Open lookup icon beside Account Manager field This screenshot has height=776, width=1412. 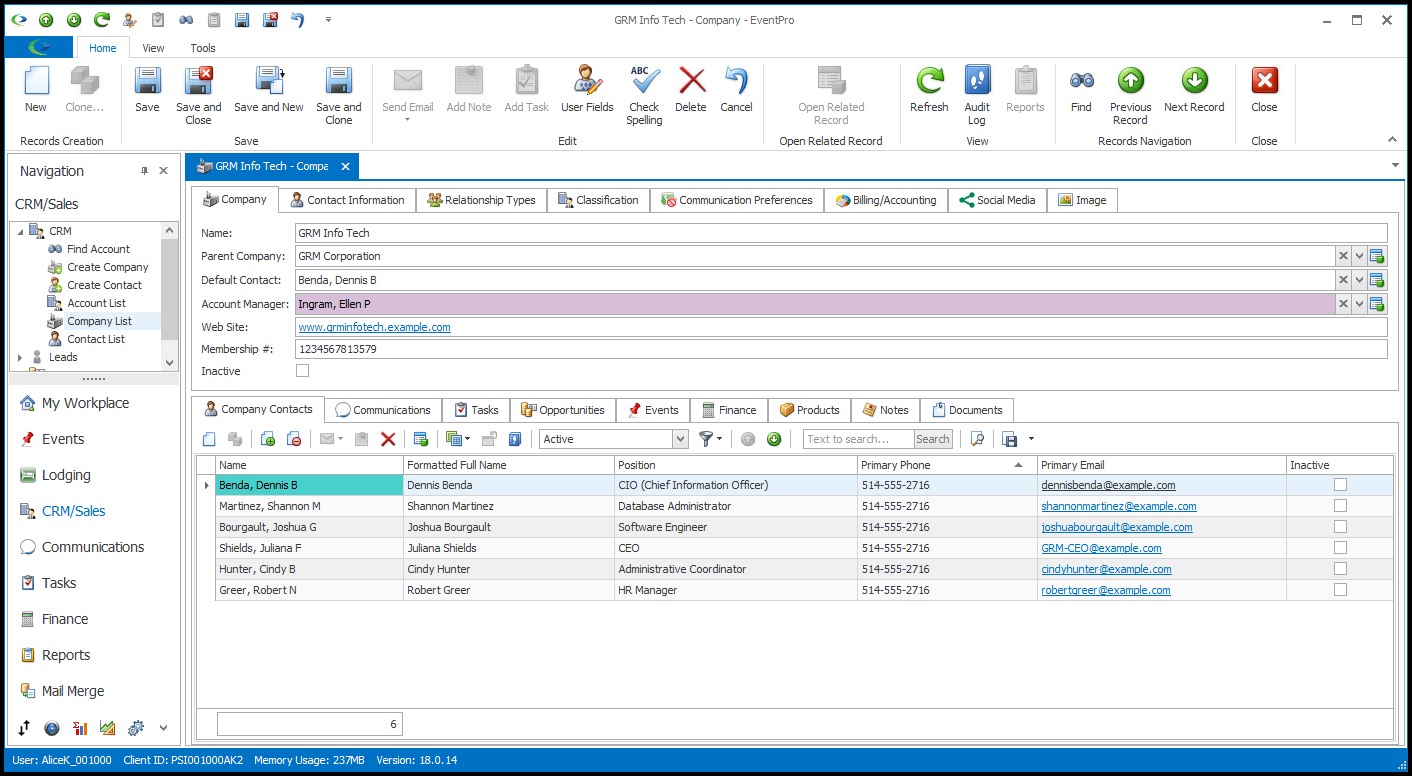coord(1377,304)
